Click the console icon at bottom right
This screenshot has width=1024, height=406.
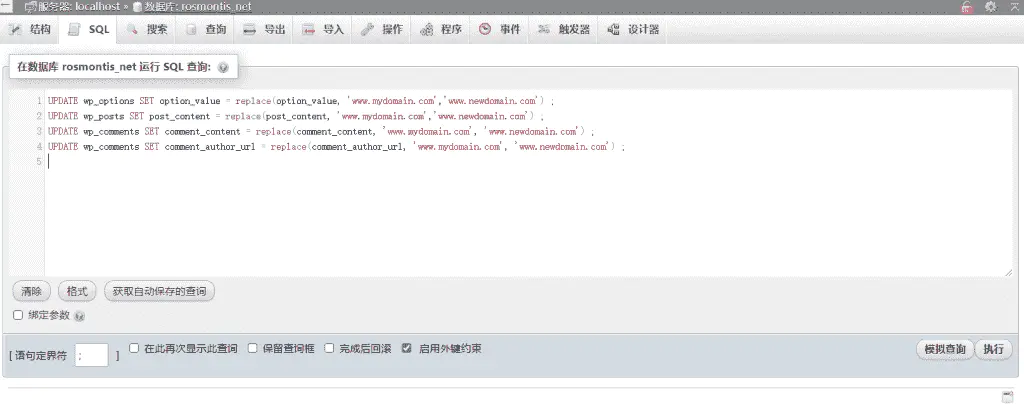[x=1008, y=396]
